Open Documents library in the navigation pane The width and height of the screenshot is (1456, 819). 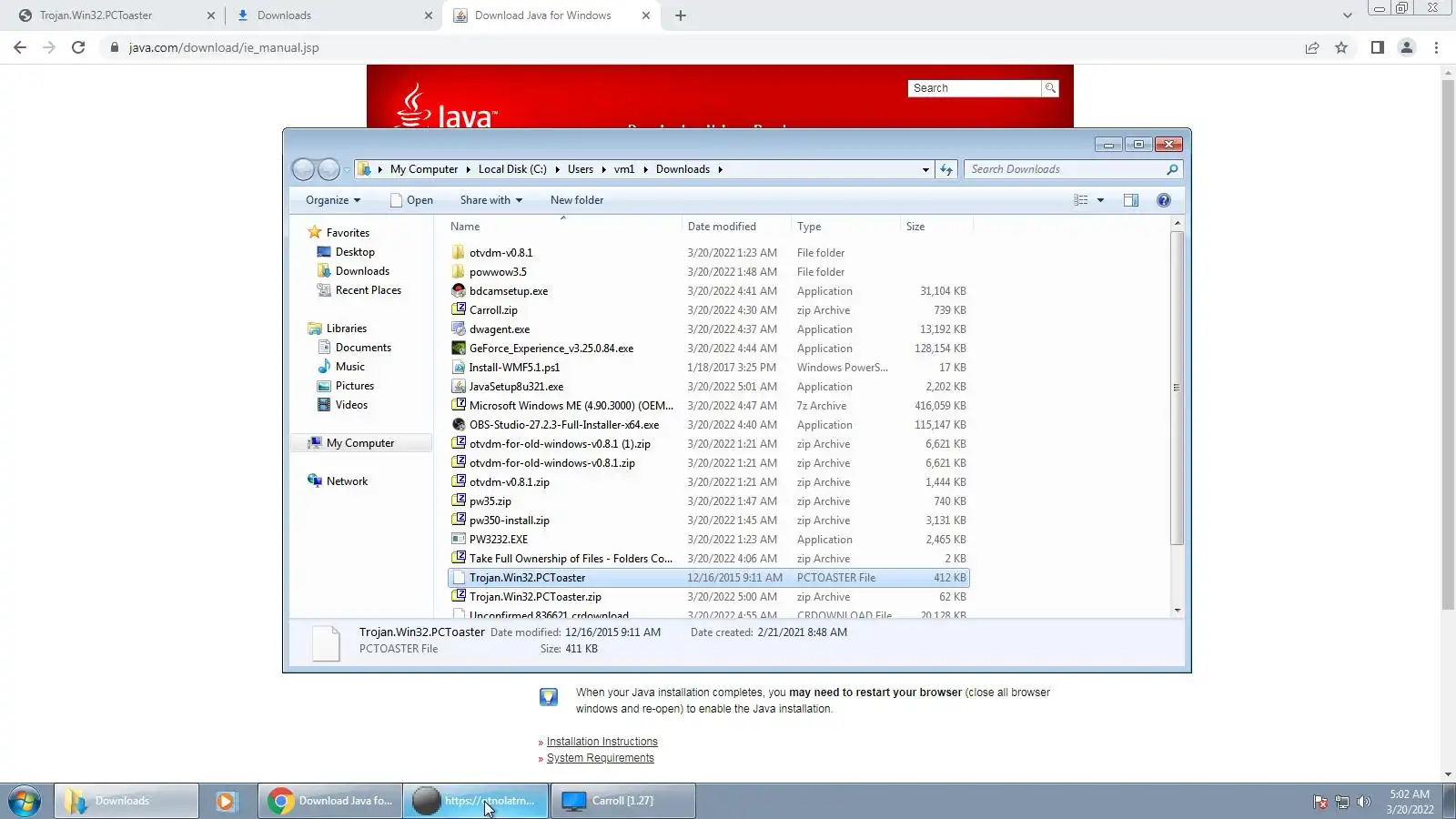[x=363, y=348]
